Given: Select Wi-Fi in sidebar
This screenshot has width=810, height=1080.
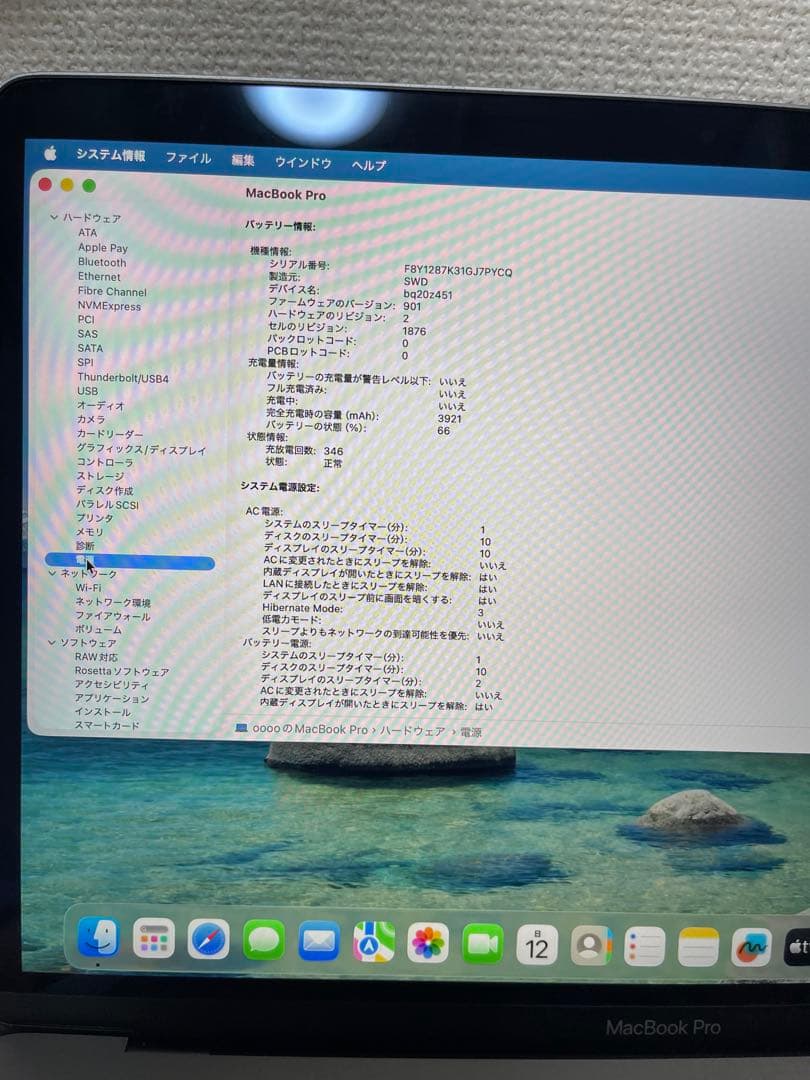Looking at the screenshot, I should (88, 588).
